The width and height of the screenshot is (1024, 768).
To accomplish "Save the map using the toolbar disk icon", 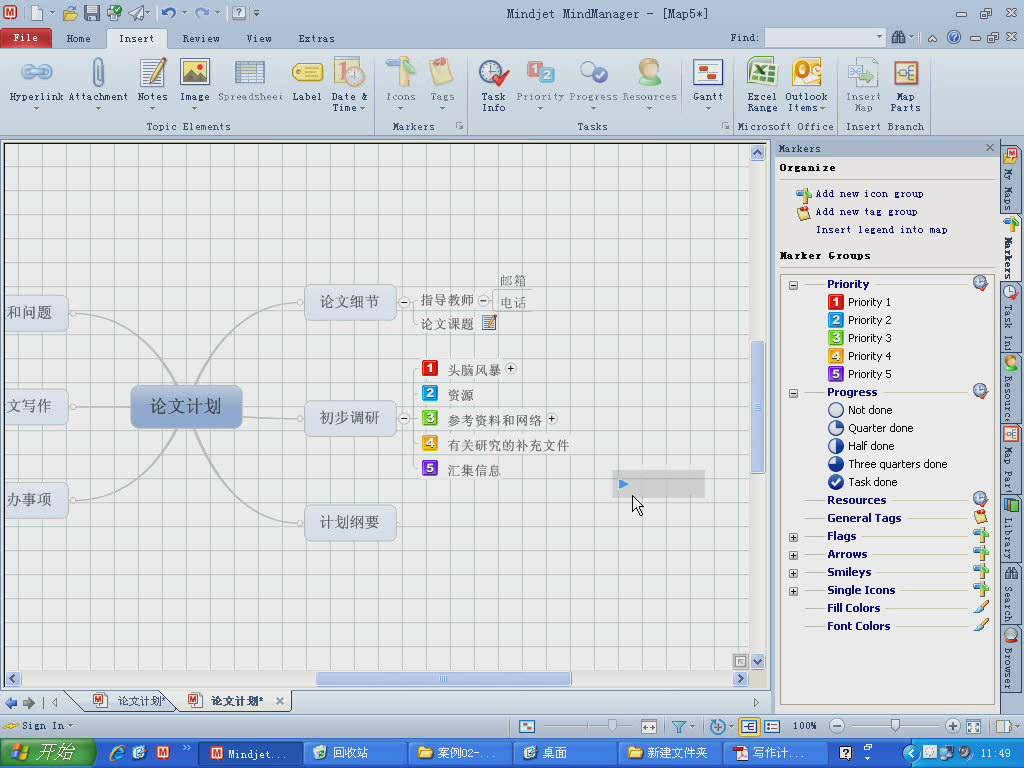I will (x=91, y=12).
